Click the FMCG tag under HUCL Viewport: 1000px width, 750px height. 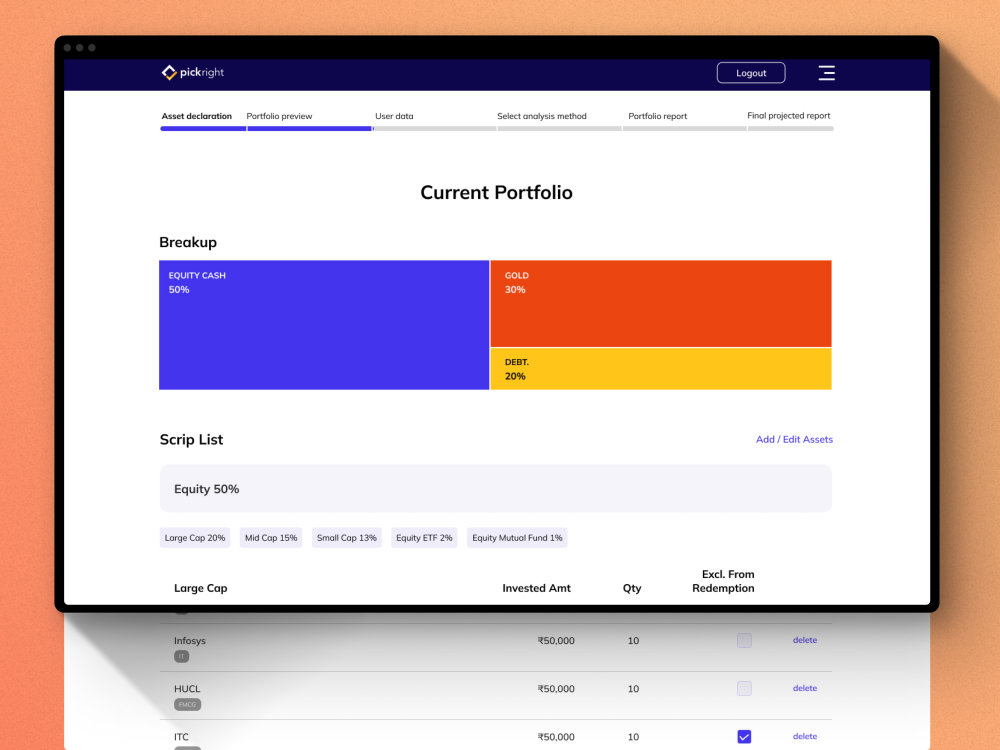pos(188,705)
